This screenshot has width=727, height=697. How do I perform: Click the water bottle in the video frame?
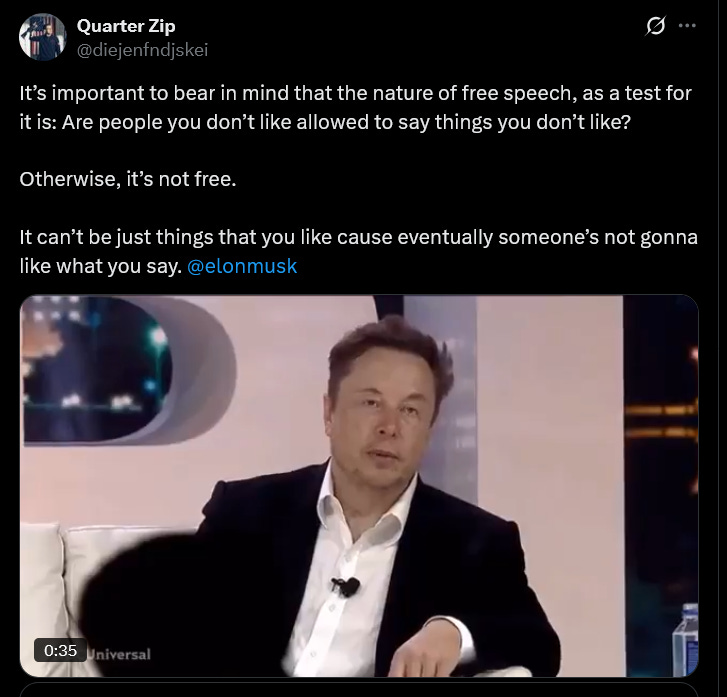(686, 640)
